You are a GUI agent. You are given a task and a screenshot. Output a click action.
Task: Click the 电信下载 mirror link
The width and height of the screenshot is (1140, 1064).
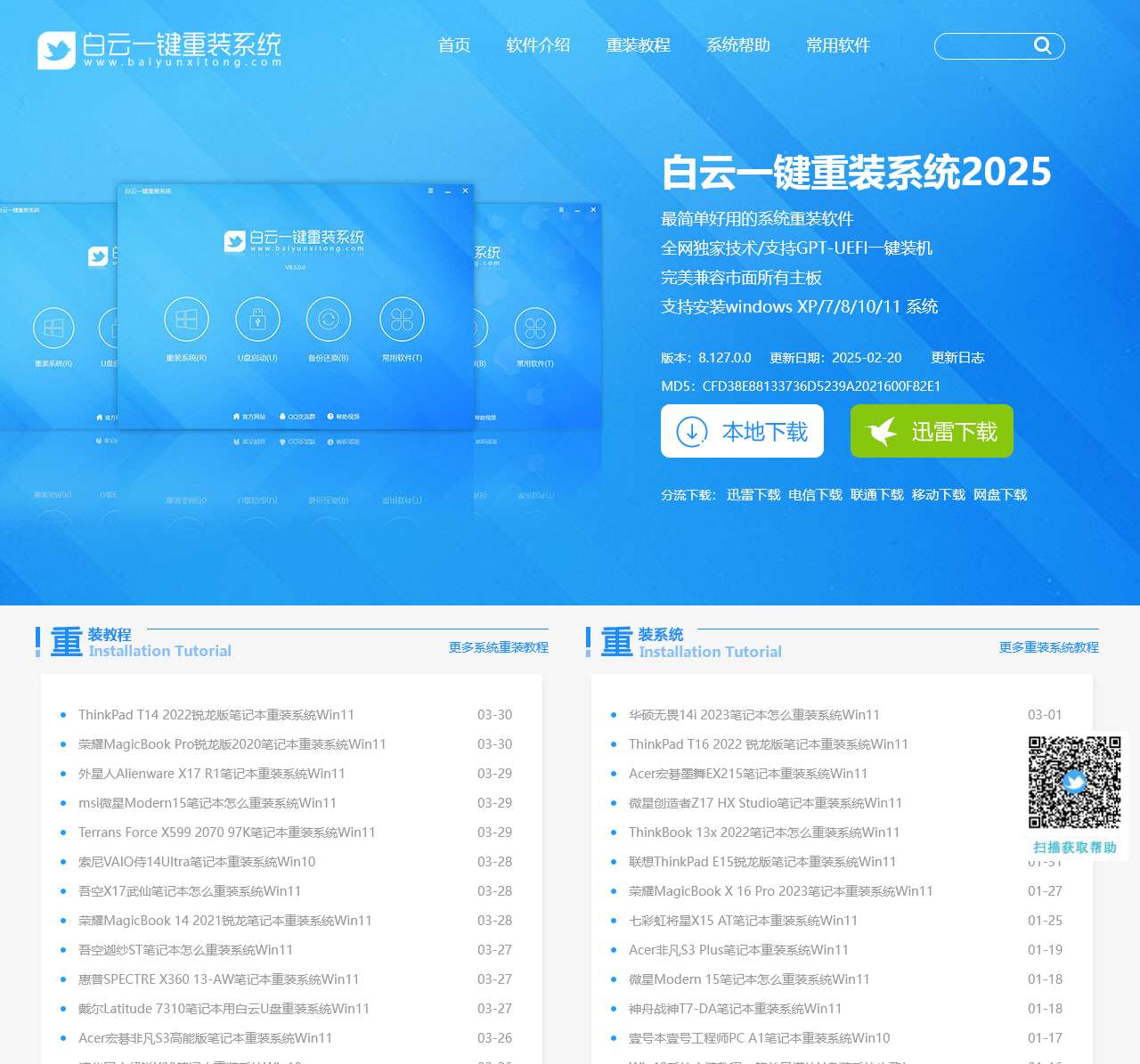point(815,495)
